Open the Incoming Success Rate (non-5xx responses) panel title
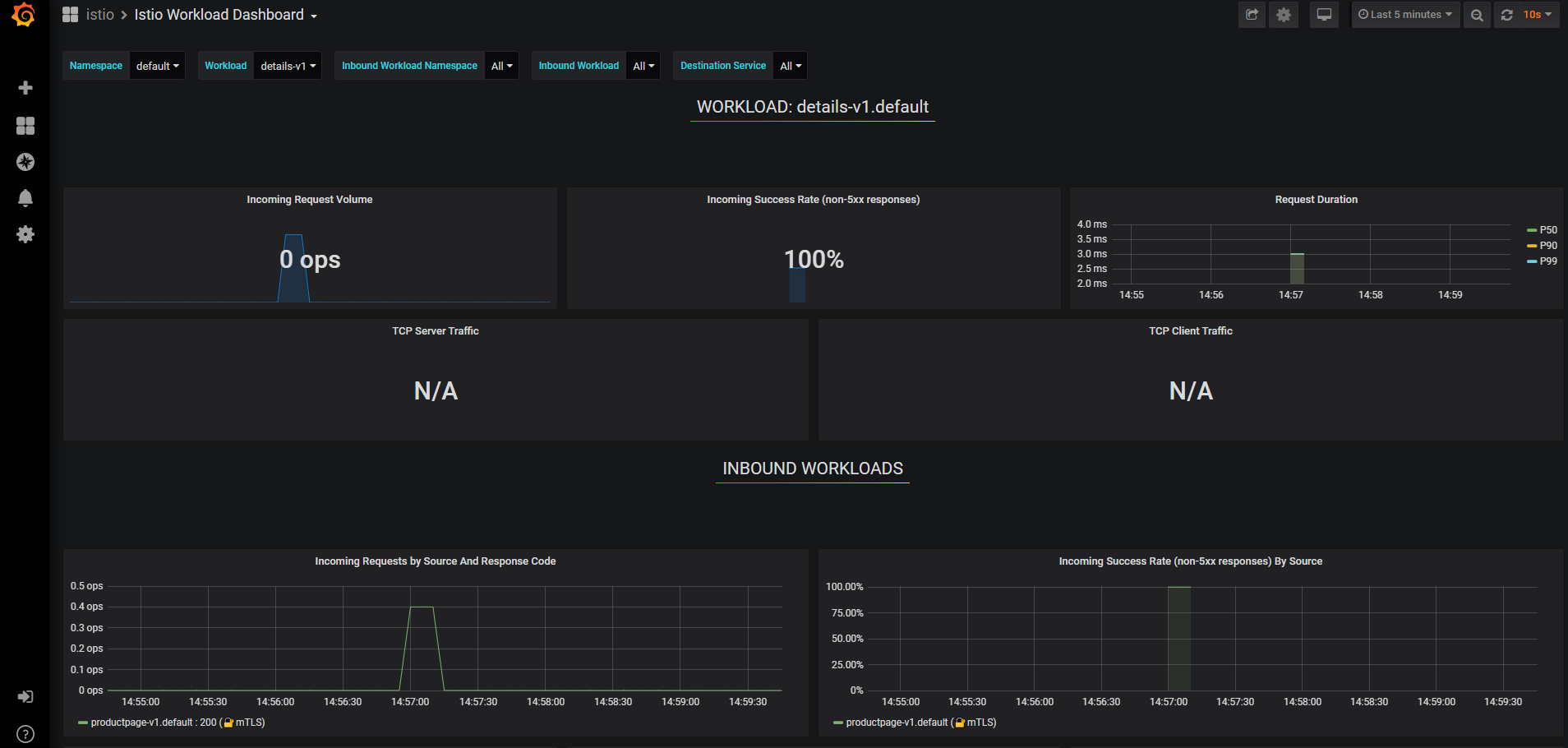The height and width of the screenshot is (748, 1568). (814, 200)
